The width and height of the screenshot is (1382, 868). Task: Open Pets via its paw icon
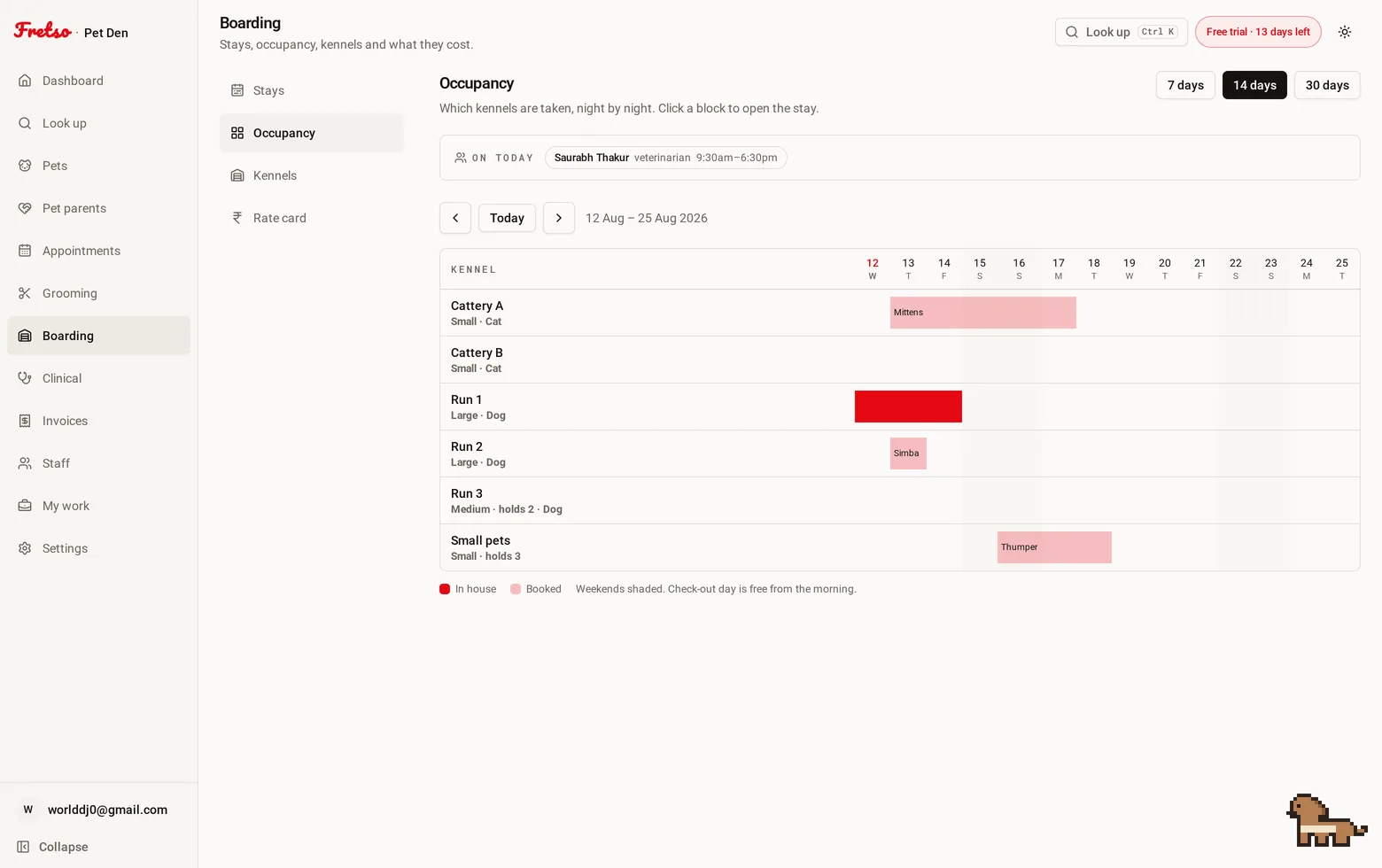25,166
